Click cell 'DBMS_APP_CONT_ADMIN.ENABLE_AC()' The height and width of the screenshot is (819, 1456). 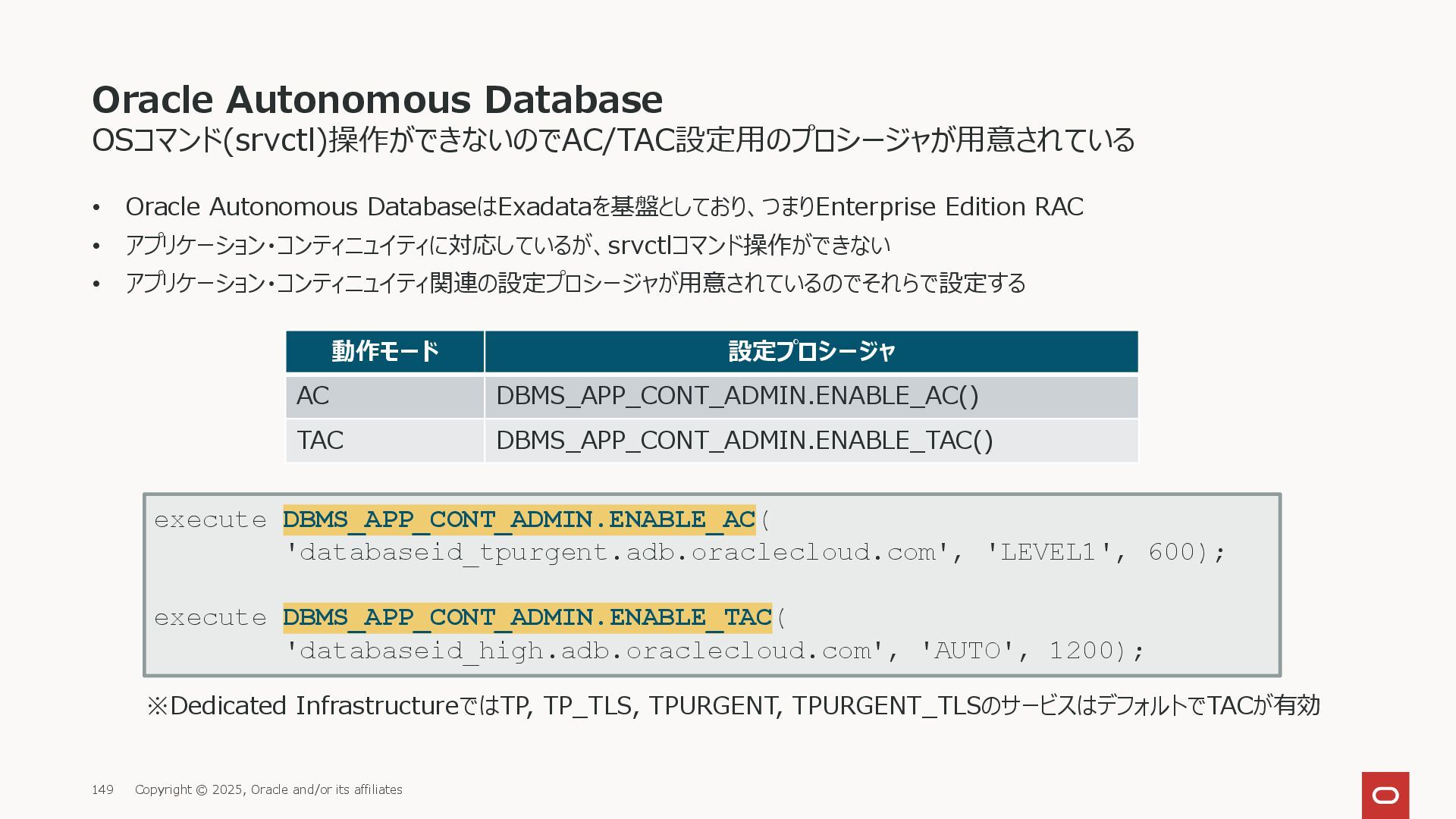click(811, 396)
